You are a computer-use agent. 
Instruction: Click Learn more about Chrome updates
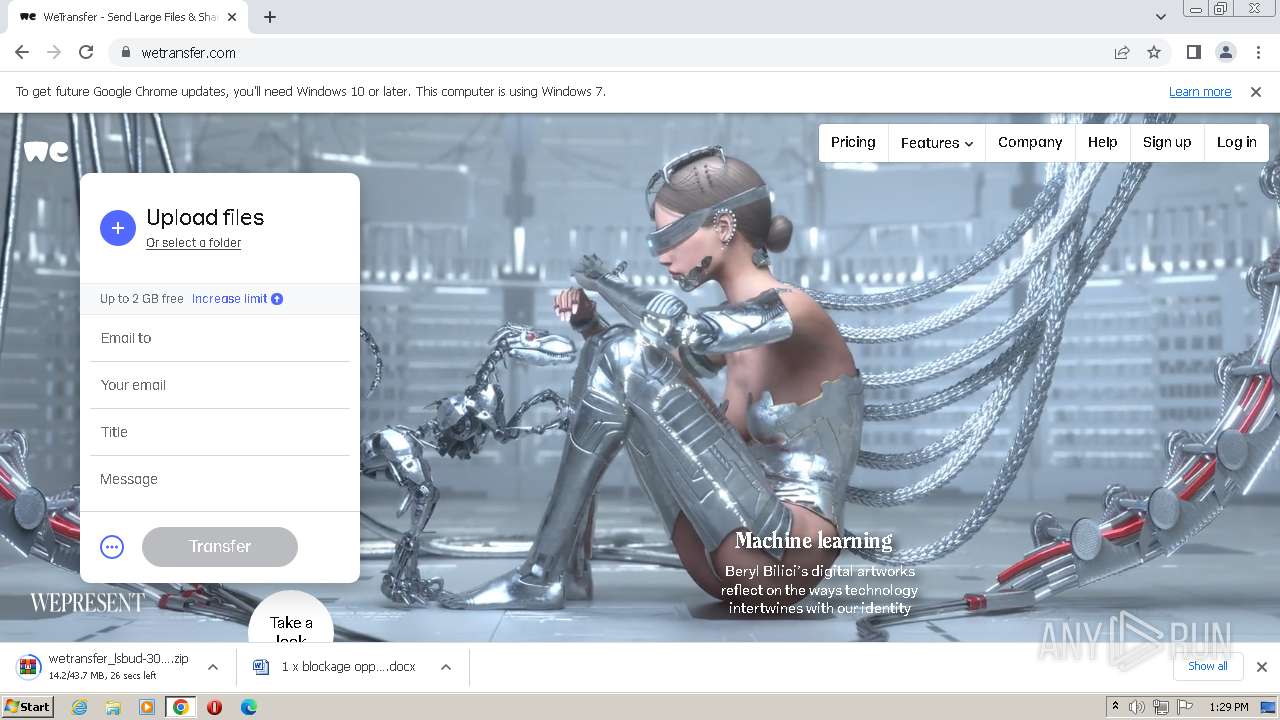coord(1200,92)
